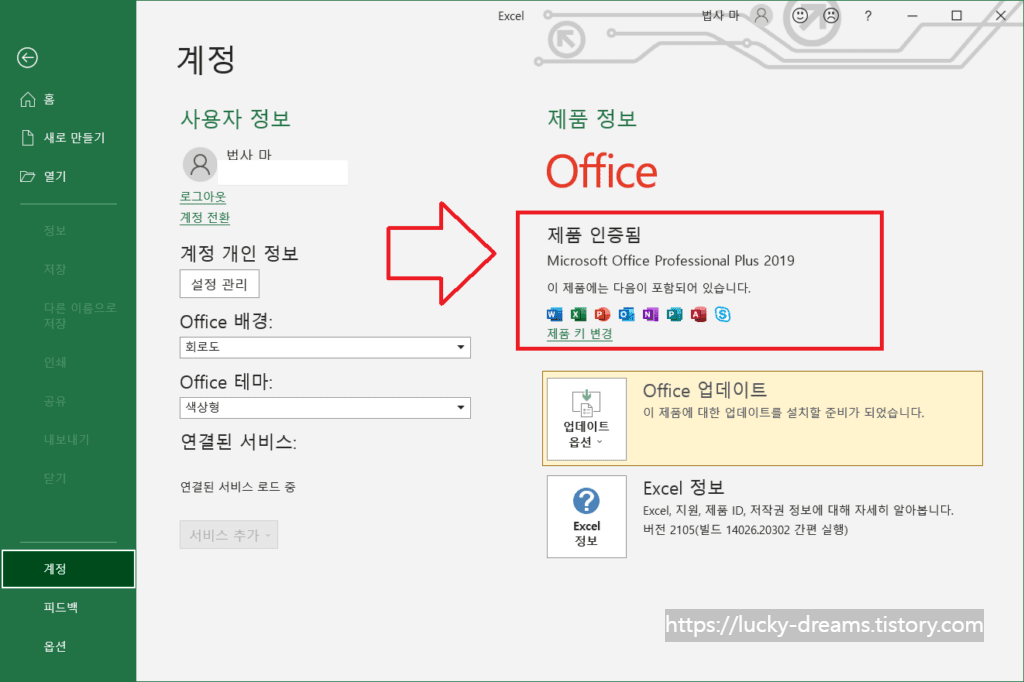1024x682 pixels.
Task: Click the user avatar in 사용자 정보
Action: (200, 164)
